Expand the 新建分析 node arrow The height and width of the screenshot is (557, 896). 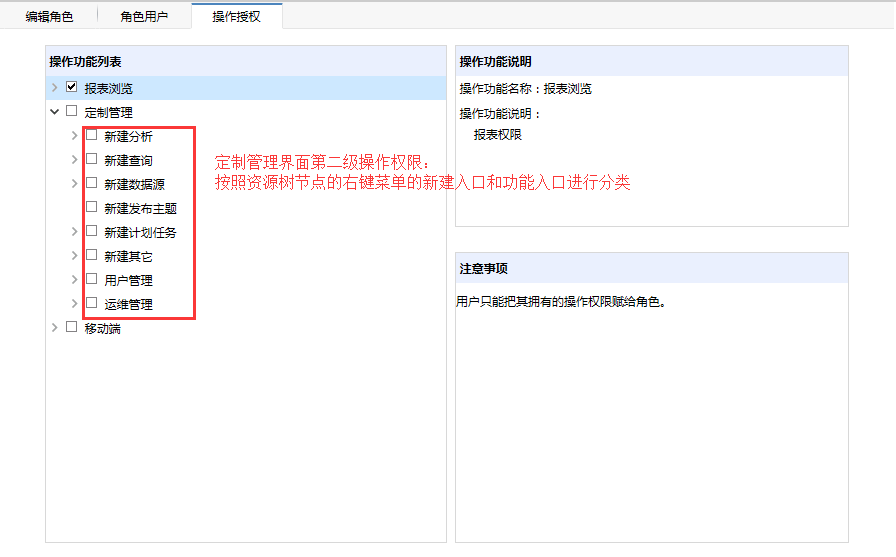[x=74, y=135]
